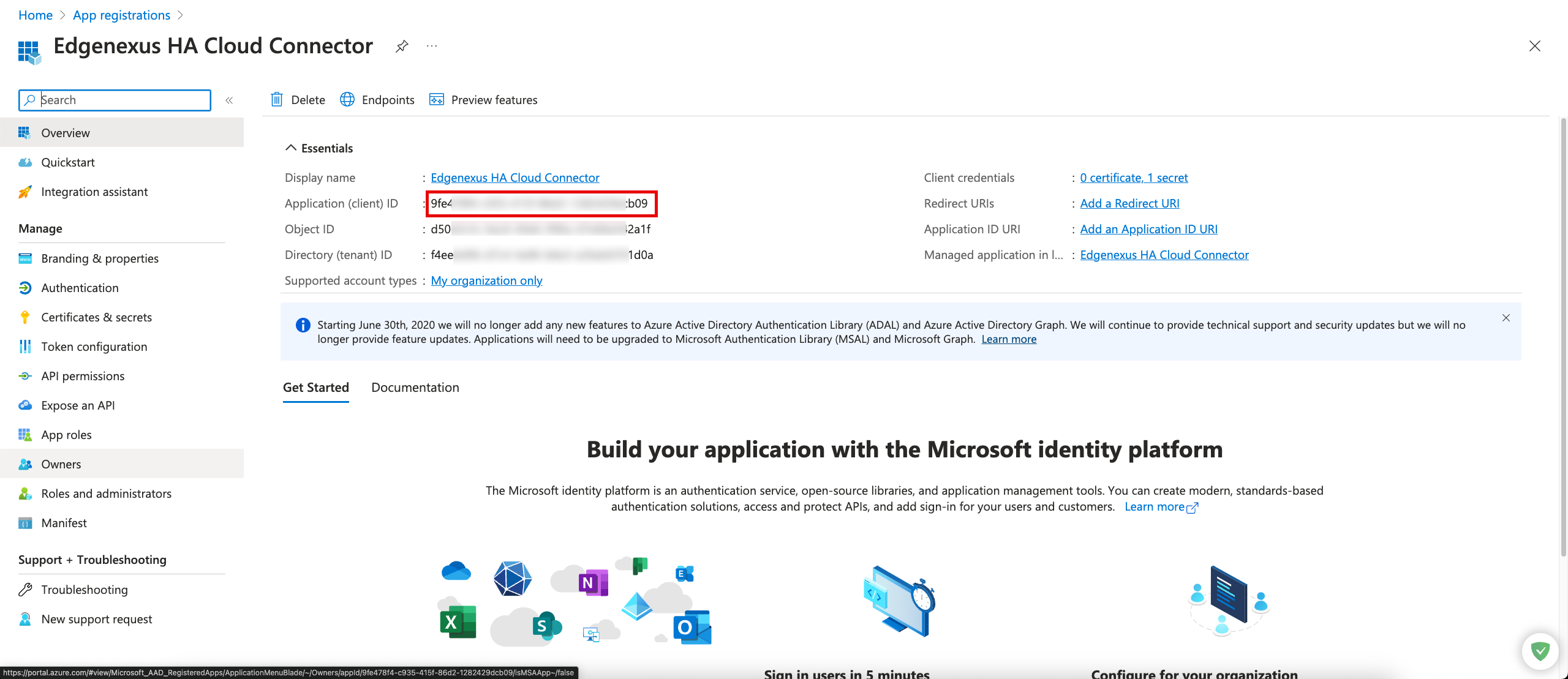1568x679 pixels.
Task: Go to Home breadcrumb
Action: pyautogui.click(x=36, y=15)
